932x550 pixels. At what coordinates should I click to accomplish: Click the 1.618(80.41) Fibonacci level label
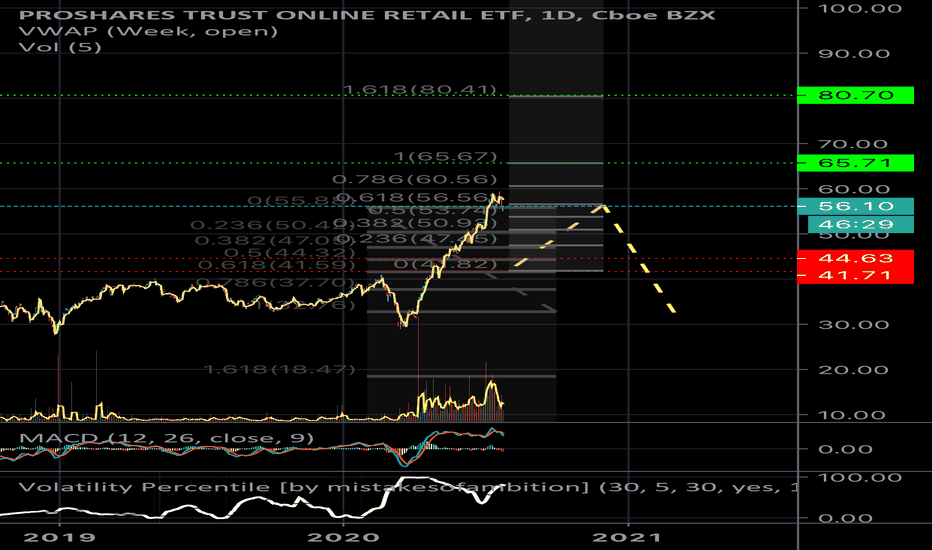pyautogui.click(x=420, y=90)
